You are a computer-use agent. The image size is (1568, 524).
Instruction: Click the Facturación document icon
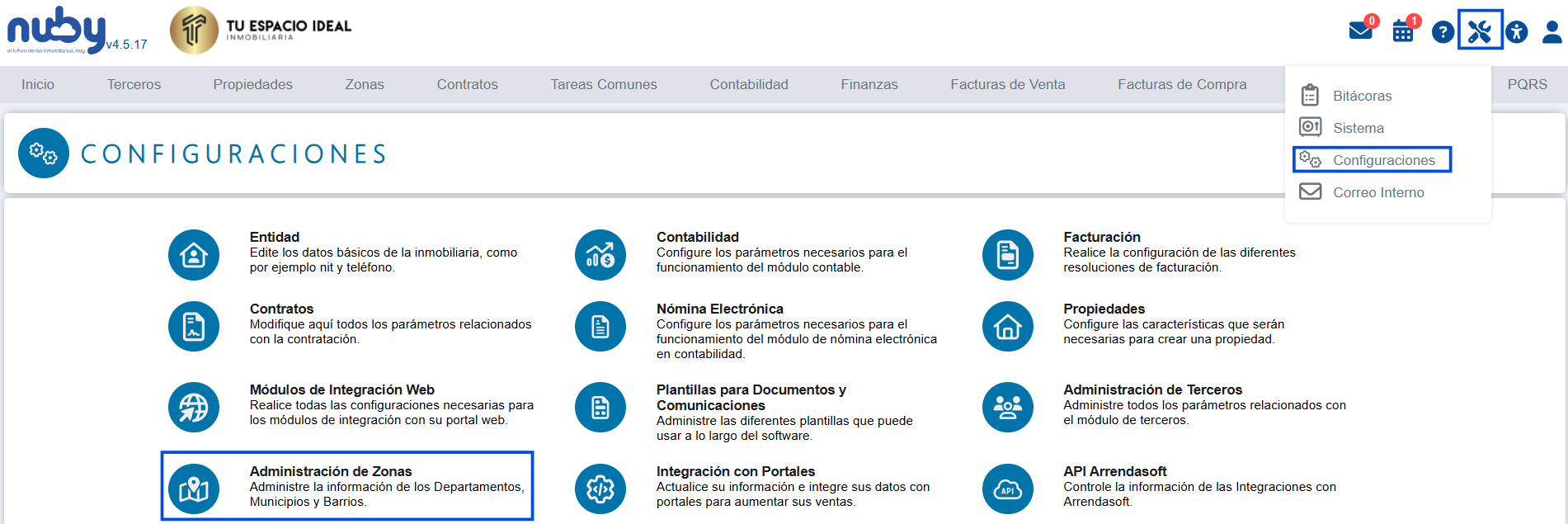pyautogui.click(x=1007, y=255)
